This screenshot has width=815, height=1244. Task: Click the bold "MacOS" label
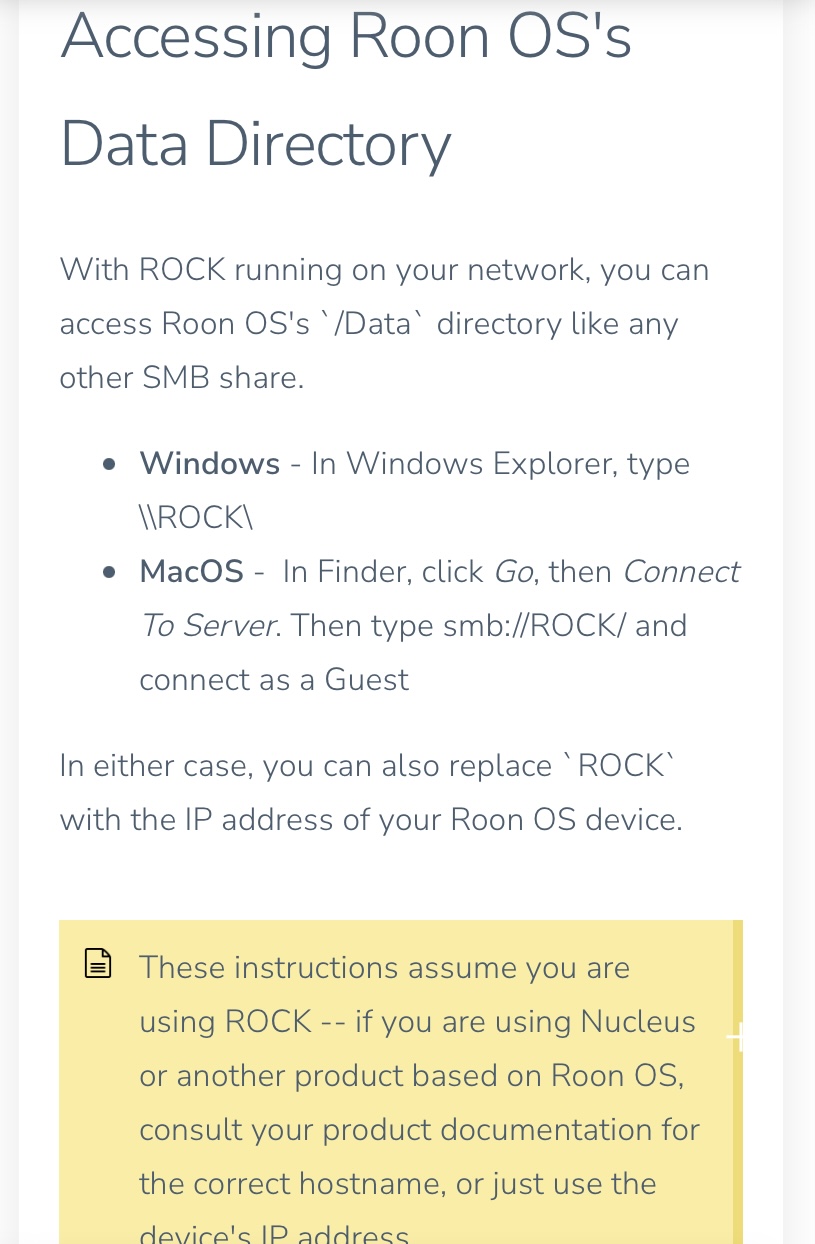coord(192,572)
